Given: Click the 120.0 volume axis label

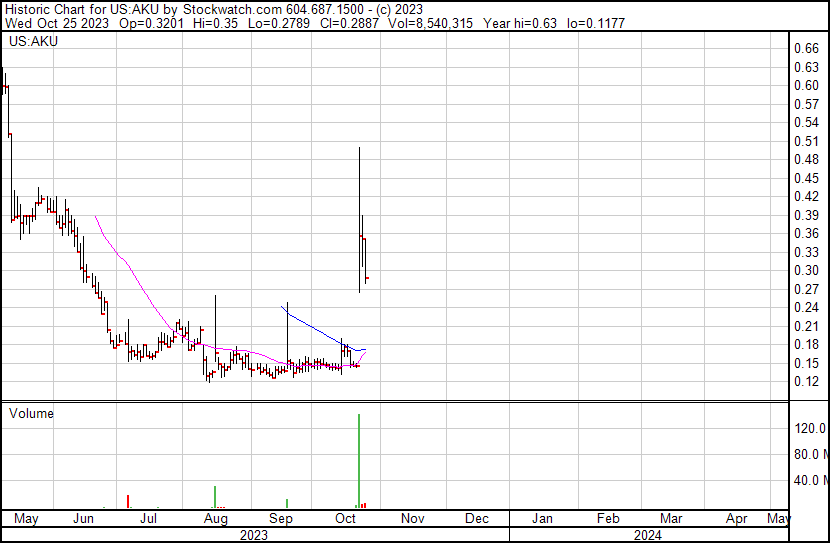Looking at the screenshot, I should [x=809, y=428].
